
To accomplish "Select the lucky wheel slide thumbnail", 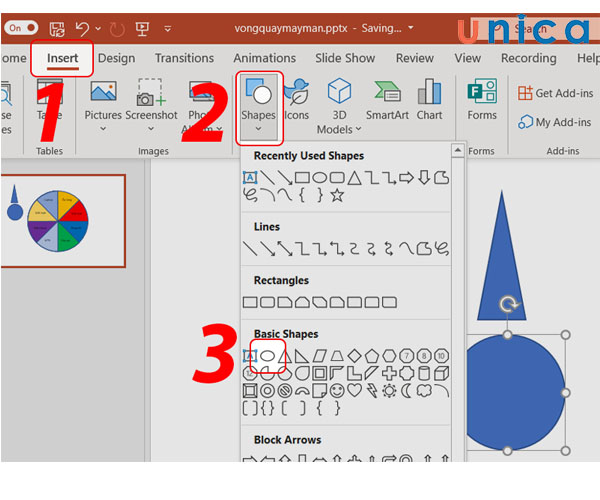I will pyautogui.click(x=60, y=221).
